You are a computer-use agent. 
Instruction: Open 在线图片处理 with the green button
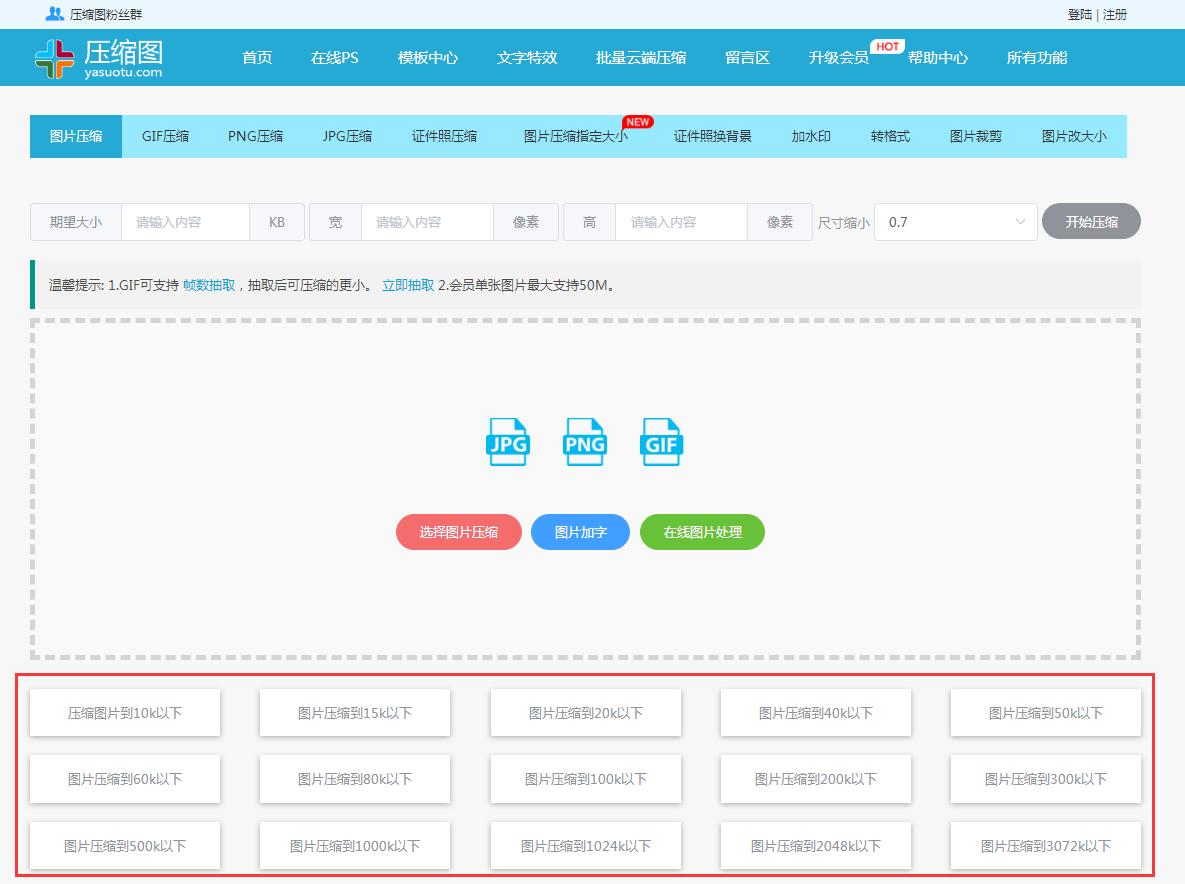[702, 532]
